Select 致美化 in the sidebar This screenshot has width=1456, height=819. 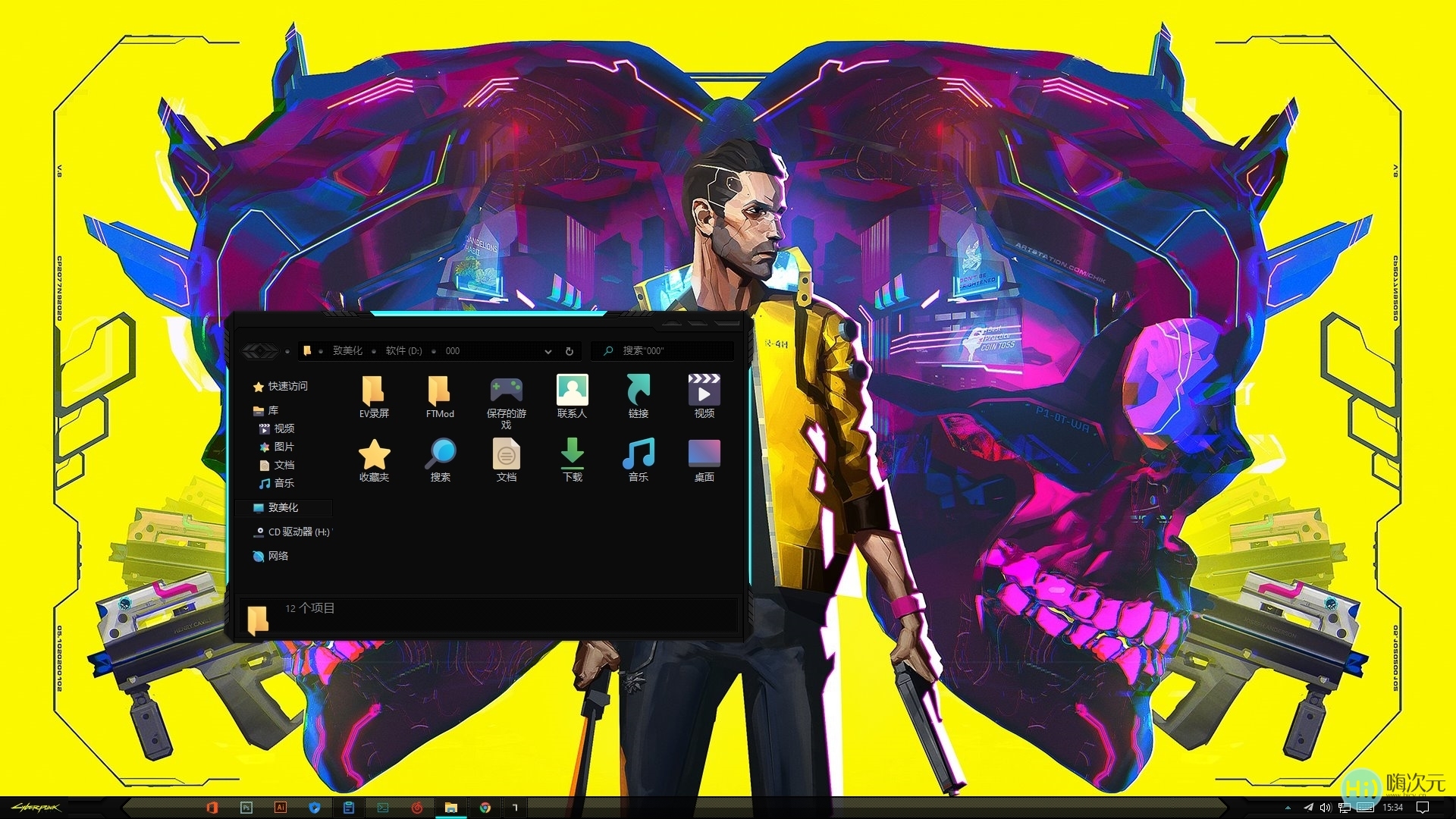pyautogui.click(x=284, y=507)
